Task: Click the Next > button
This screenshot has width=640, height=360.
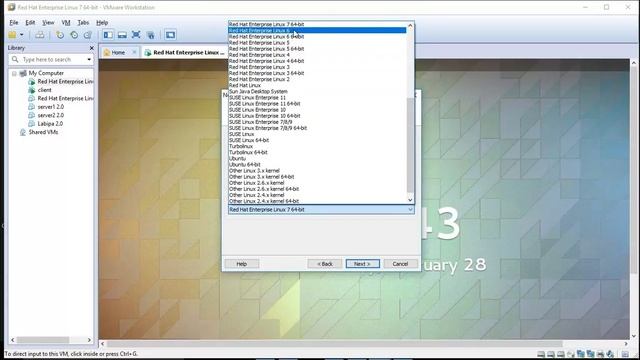Action: (x=362, y=264)
